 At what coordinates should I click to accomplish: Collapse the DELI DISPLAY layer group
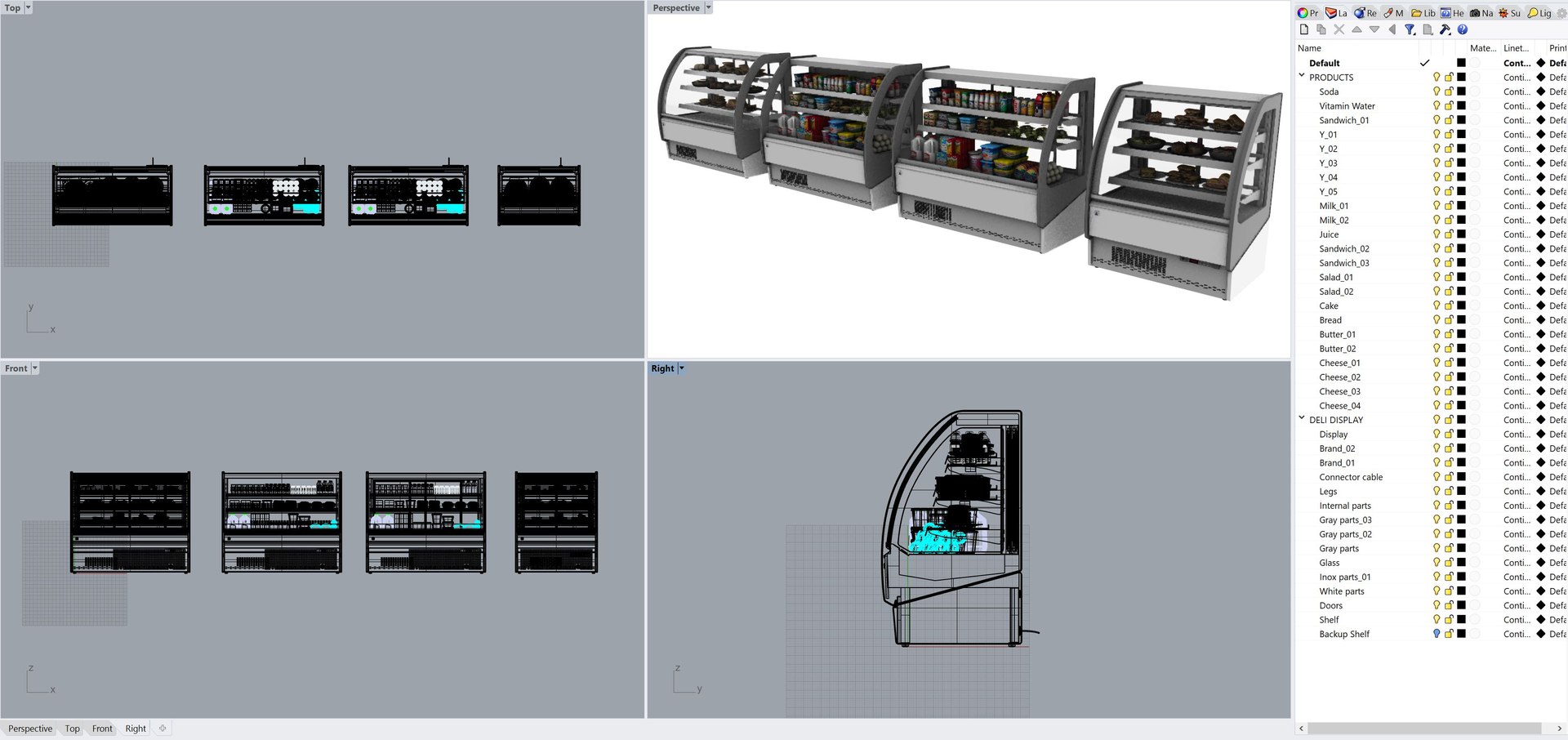click(x=1302, y=418)
